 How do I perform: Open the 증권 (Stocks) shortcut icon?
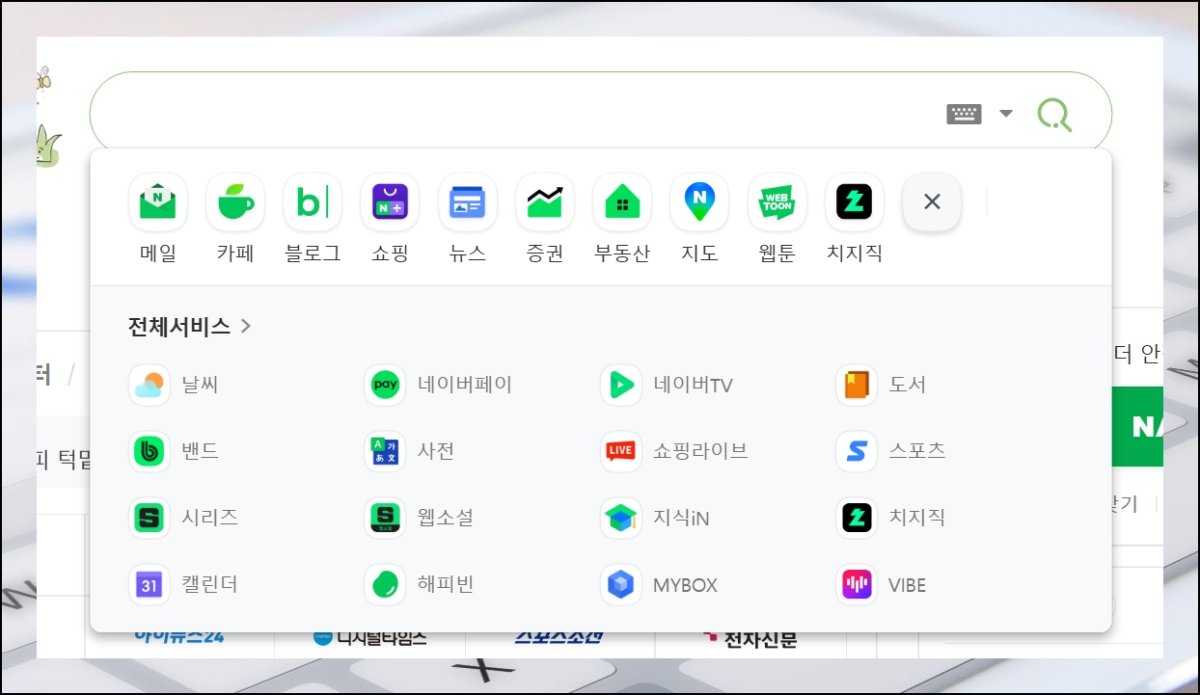tap(545, 203)
